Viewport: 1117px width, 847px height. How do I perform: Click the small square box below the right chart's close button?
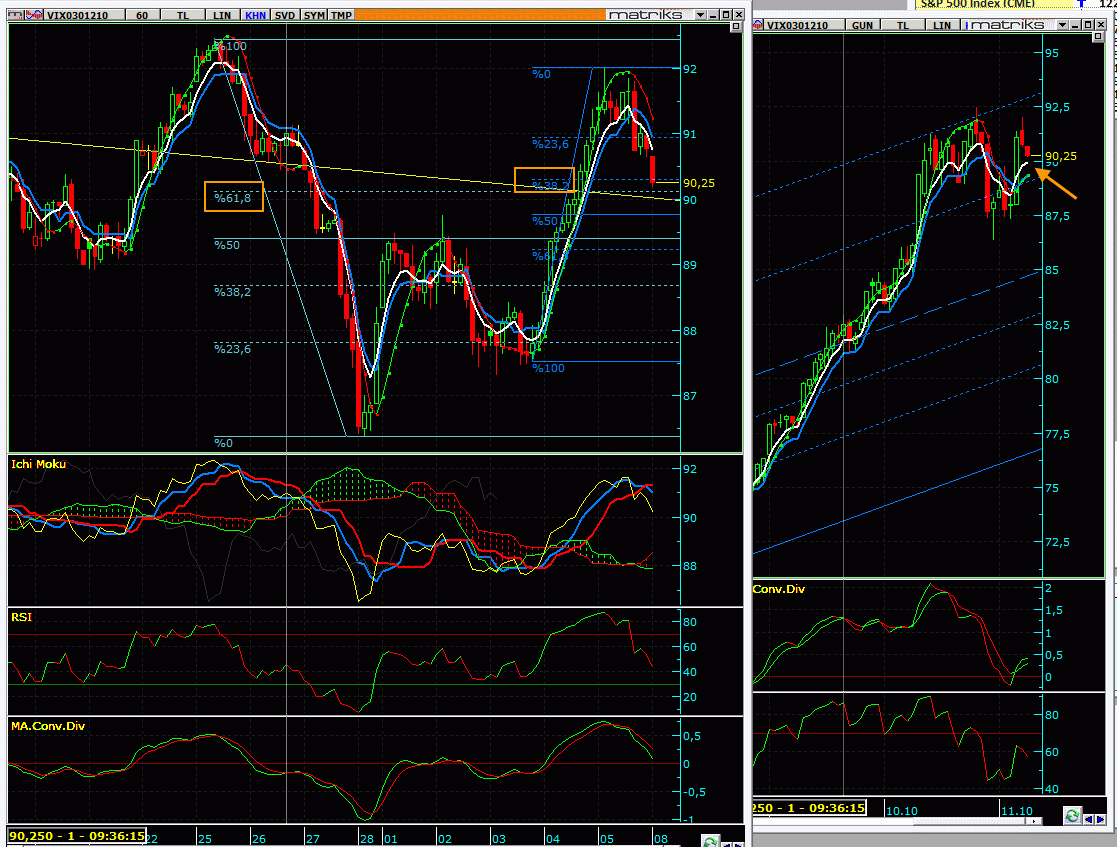pyautogui.click(x=1098, y=36)
